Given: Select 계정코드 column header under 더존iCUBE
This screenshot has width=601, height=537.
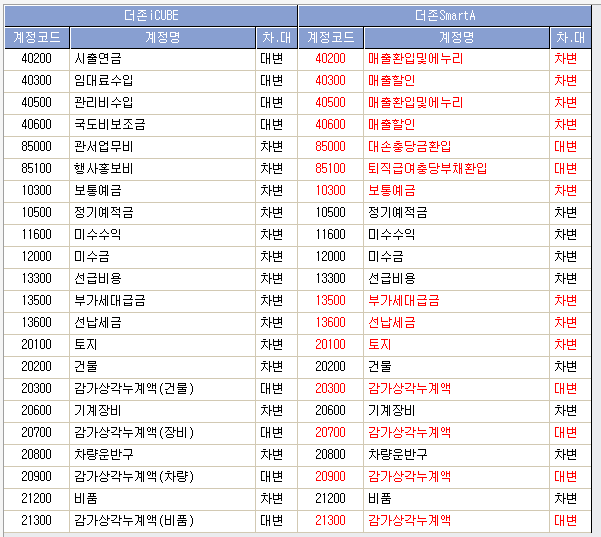Looking at the screenshot, I should tap(37, 38).
